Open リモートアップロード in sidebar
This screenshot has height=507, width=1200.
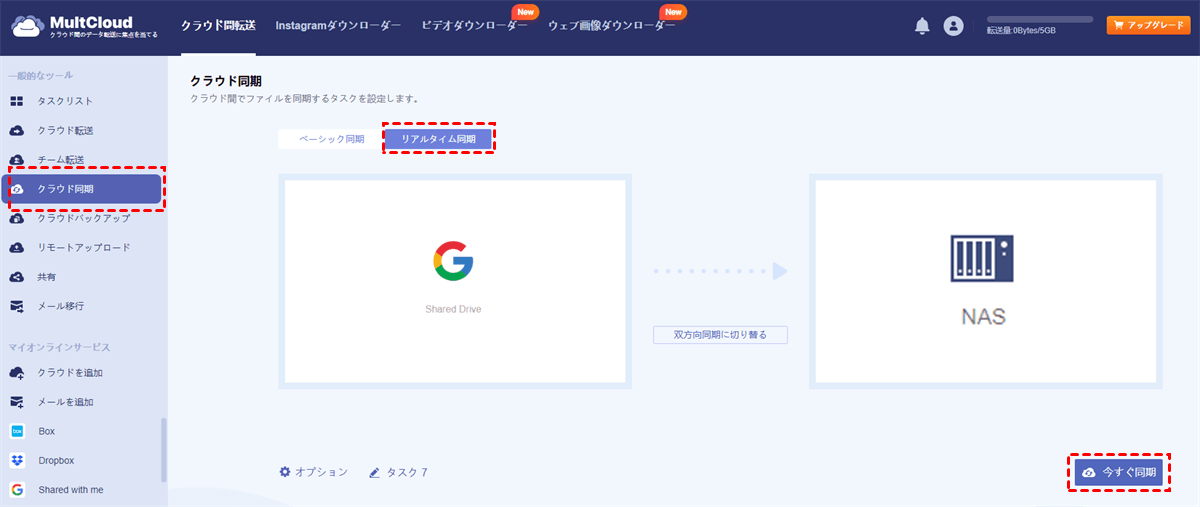pyautogui.click(x=84, y=247)
